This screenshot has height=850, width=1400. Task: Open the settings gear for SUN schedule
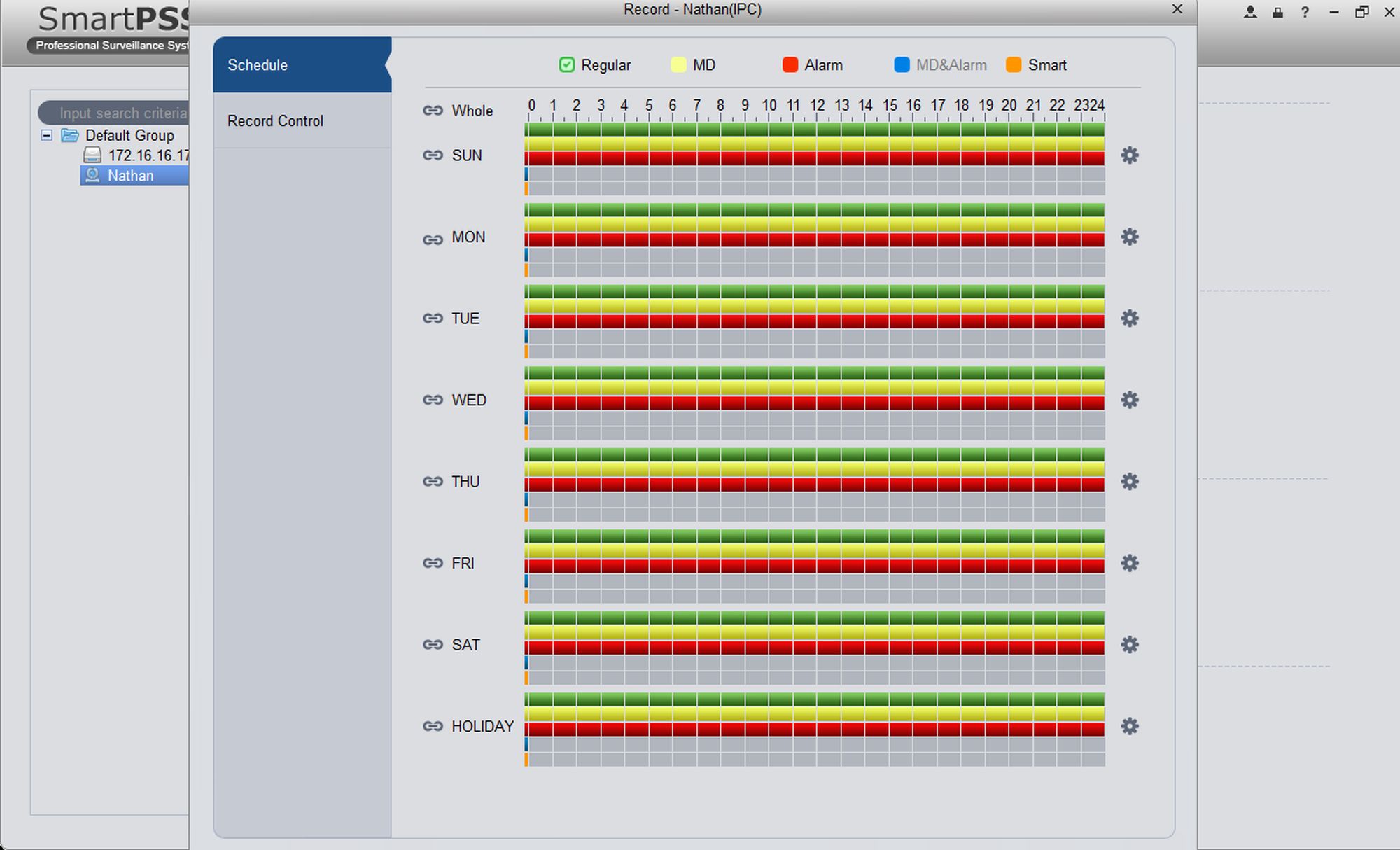(1129, 155)
